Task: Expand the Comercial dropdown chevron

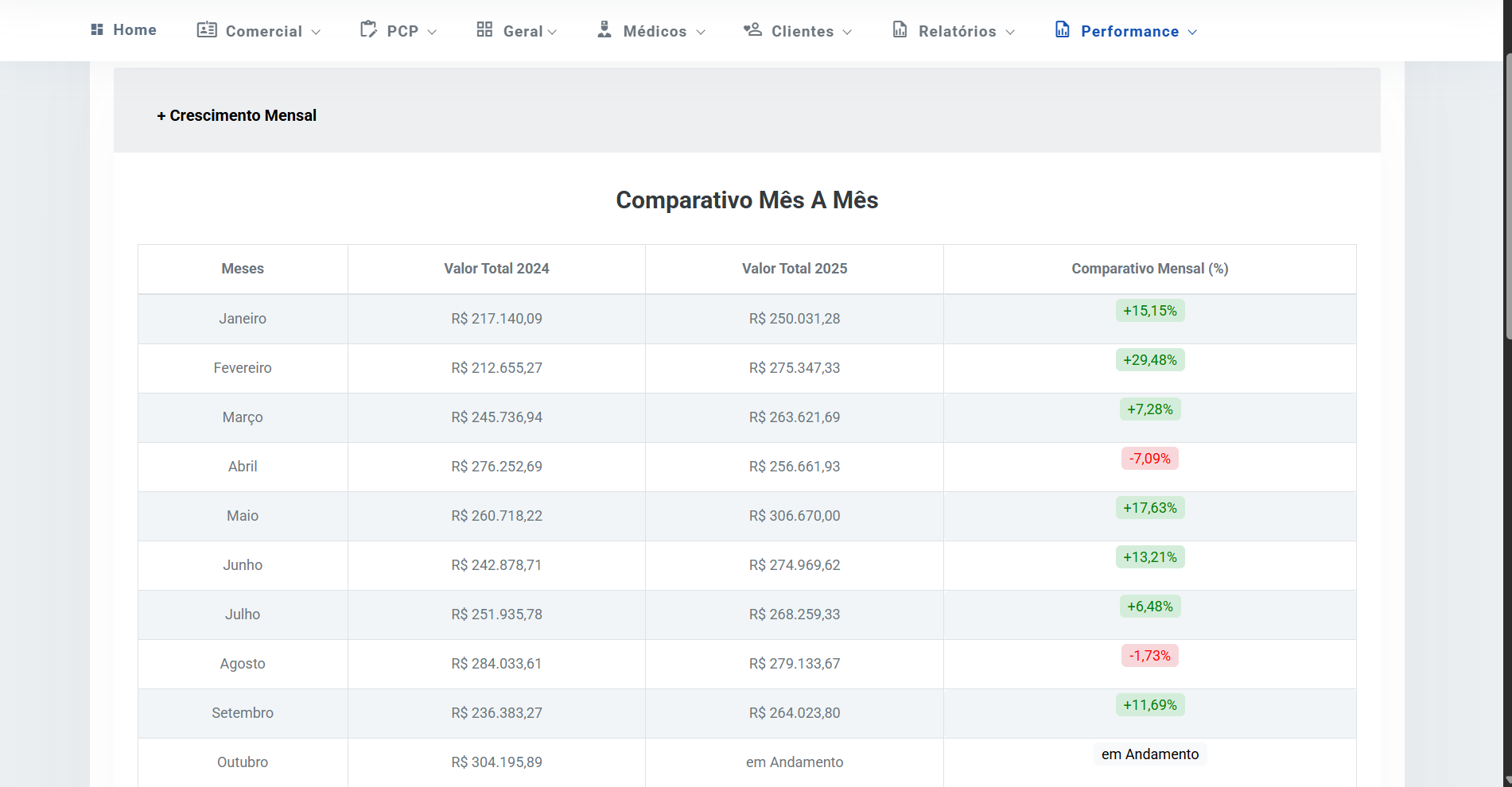Action: tap(316, 32)
